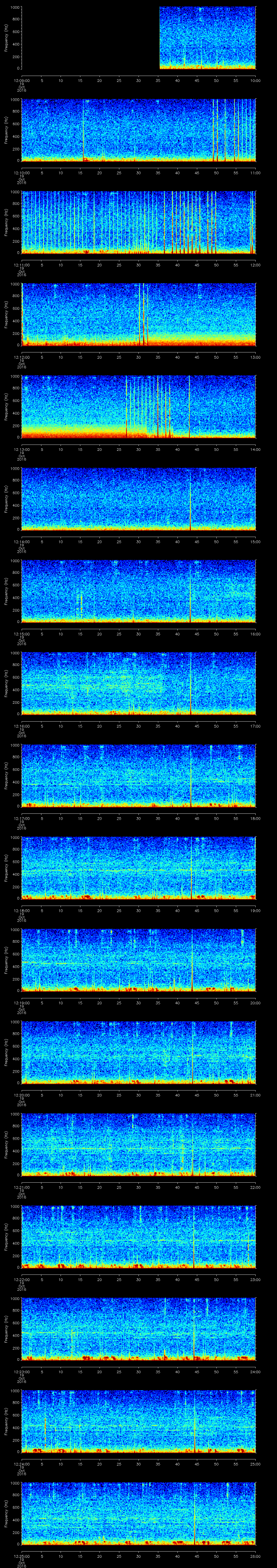Click Frequency (Hz) axis label of 12:09:00 panel

tap(6, 38)
